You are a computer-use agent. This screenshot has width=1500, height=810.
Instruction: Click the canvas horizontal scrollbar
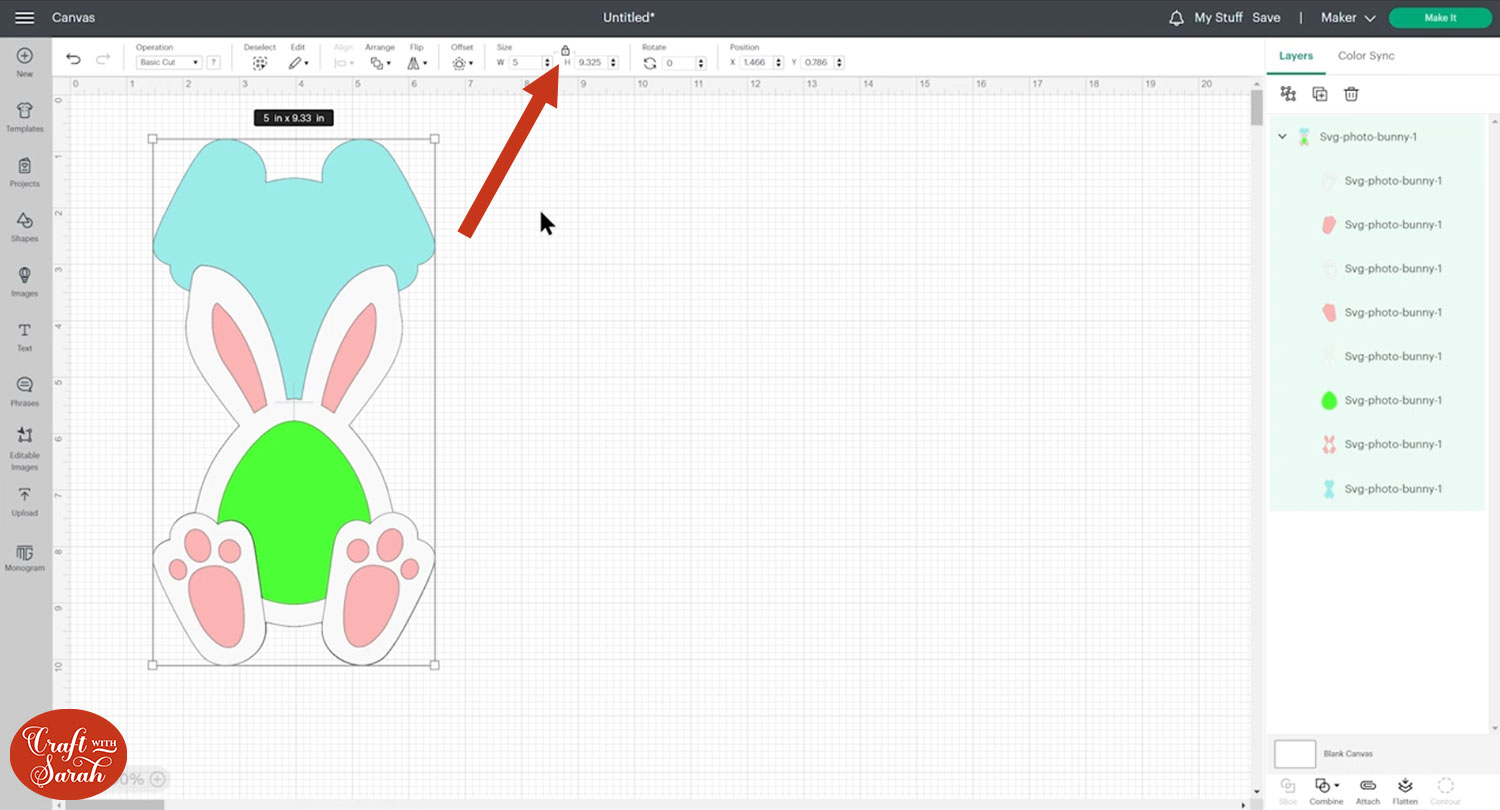click(x=115, y=804)
